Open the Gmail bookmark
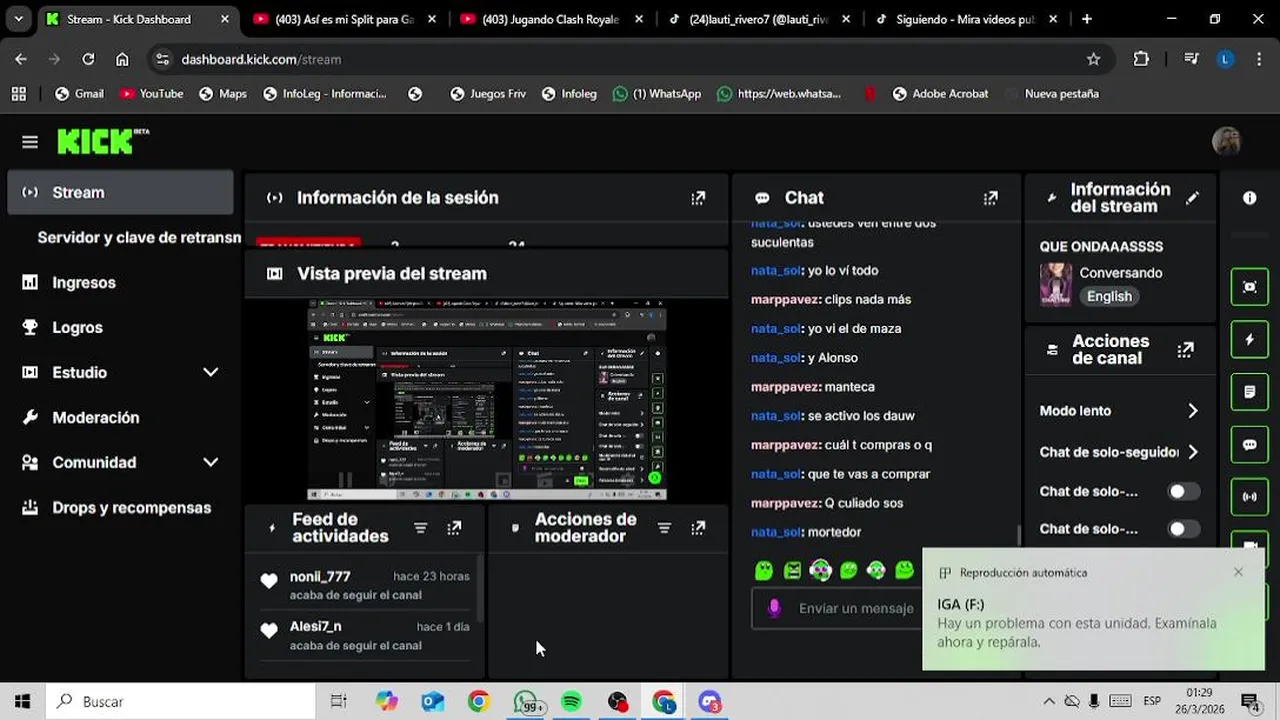1280x720 pixels. click(x=79, y=94)
